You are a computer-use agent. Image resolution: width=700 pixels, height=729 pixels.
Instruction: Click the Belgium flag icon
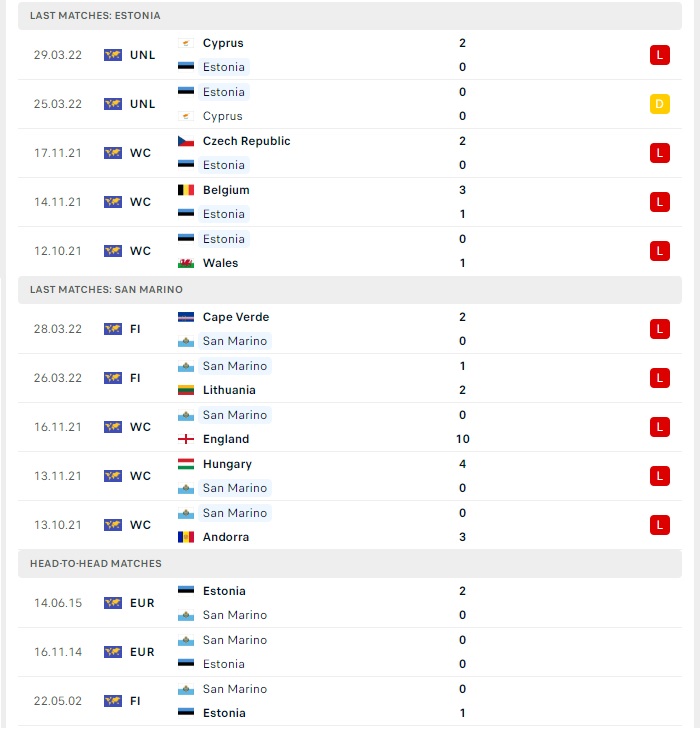click(186, 190)
